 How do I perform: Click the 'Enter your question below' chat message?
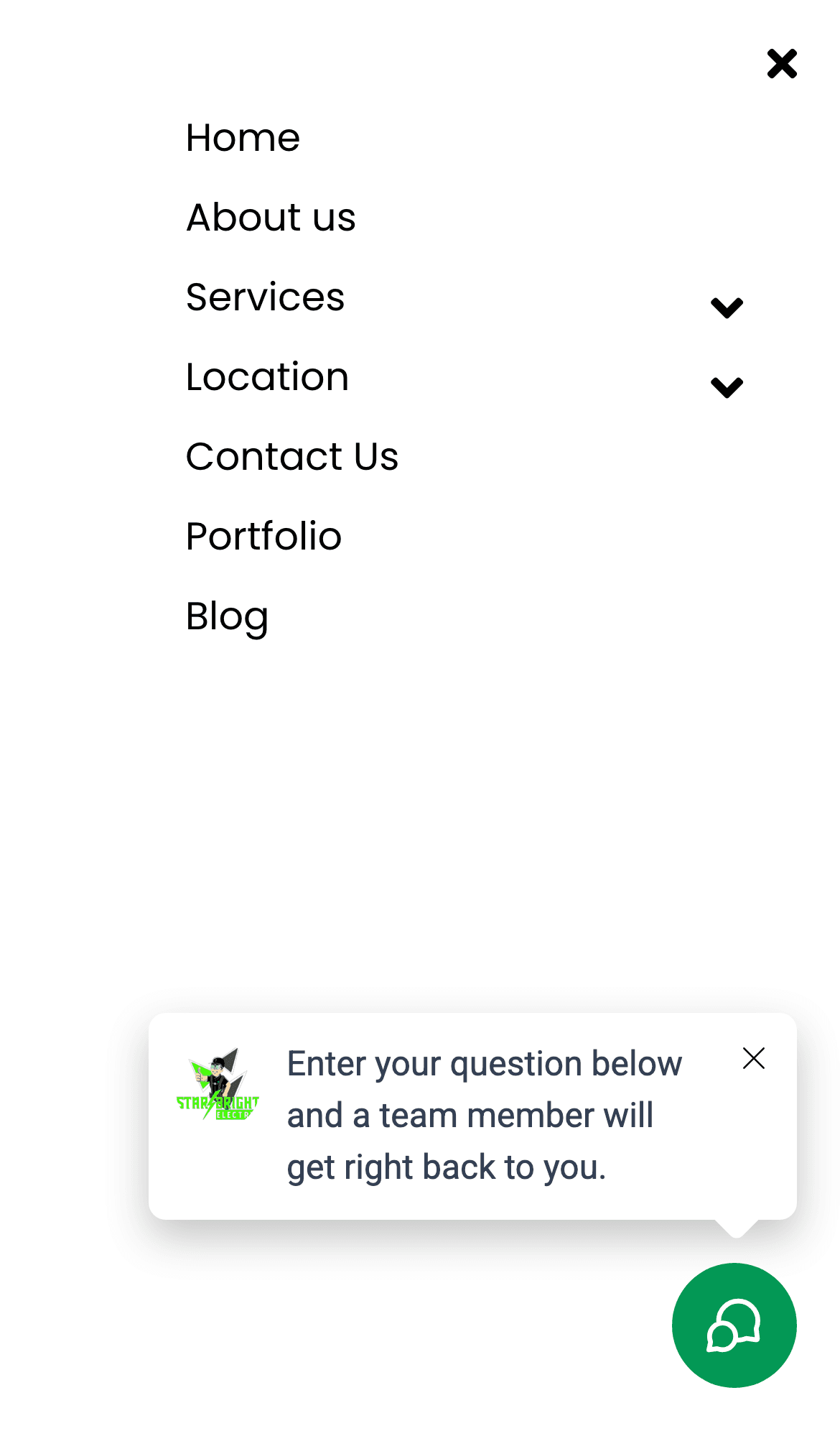coord(484,1115)
